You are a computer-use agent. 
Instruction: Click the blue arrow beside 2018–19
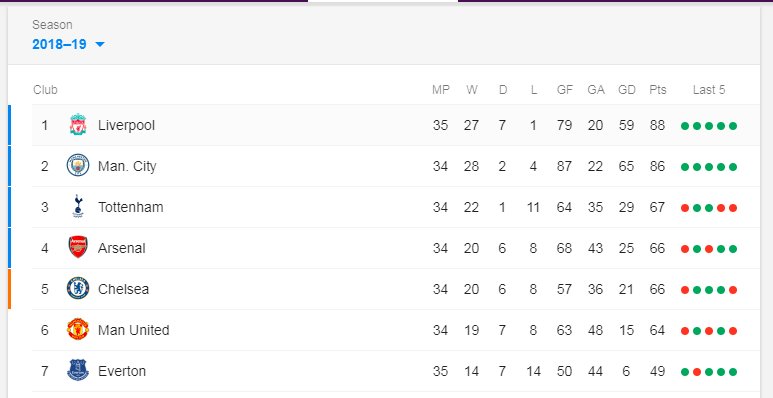tap(100, 44)
